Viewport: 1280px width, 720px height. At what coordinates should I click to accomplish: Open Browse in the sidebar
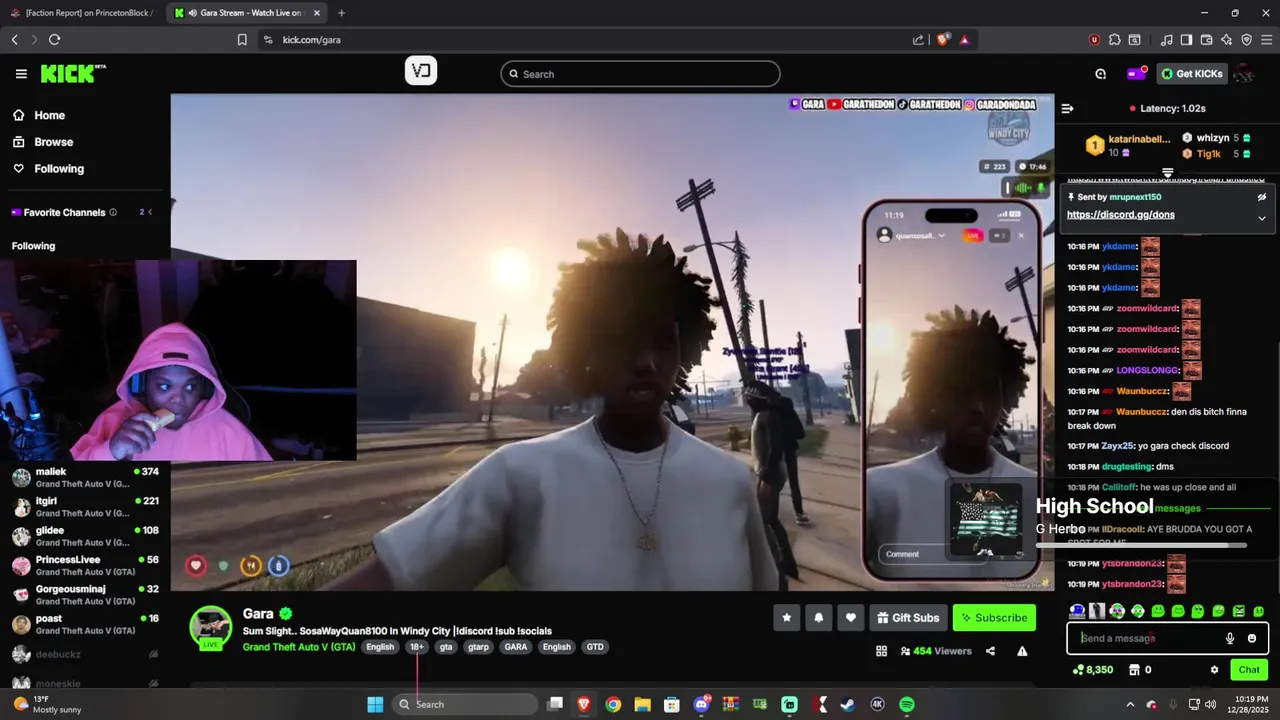pos(43,142)
